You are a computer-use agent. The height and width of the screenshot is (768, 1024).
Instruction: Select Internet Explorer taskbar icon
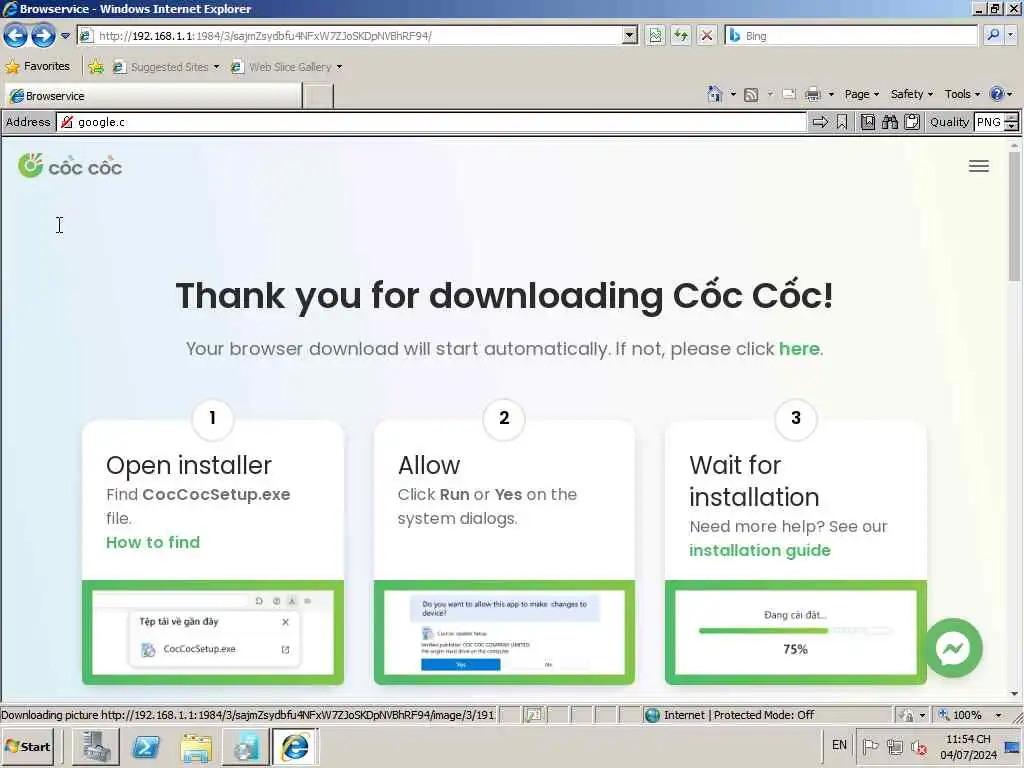point(295,746)
